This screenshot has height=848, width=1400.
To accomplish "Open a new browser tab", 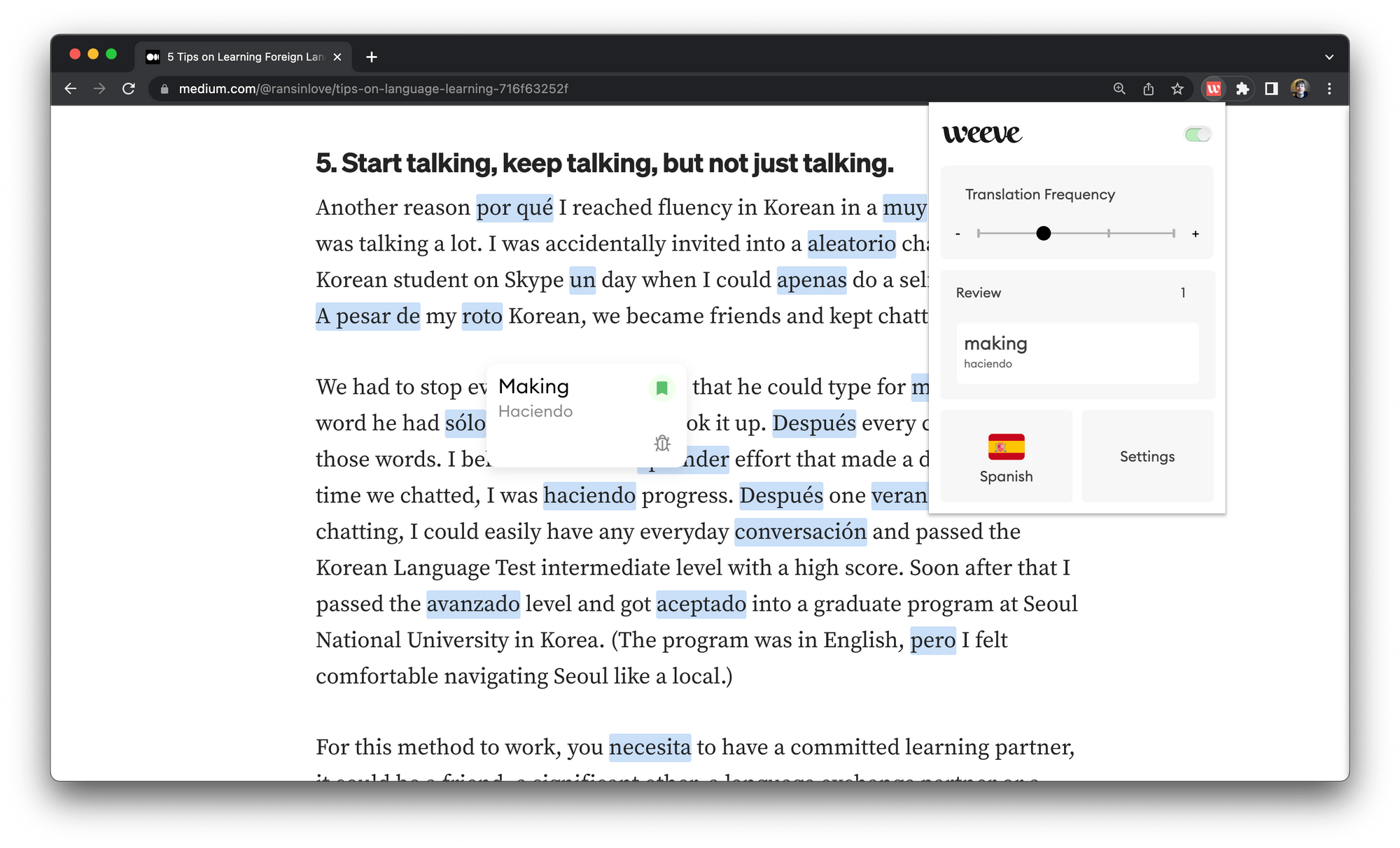I will coord(371,57).
